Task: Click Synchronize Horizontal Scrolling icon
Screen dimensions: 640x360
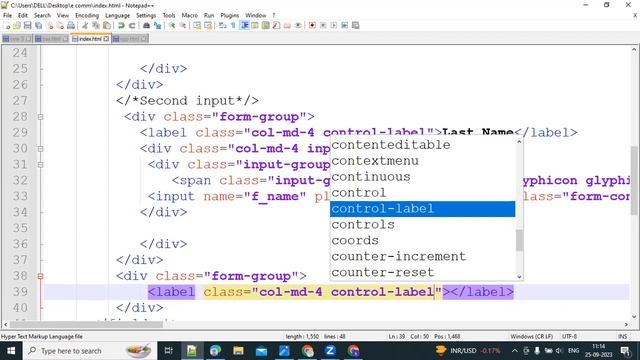Action: click(208, 25)
